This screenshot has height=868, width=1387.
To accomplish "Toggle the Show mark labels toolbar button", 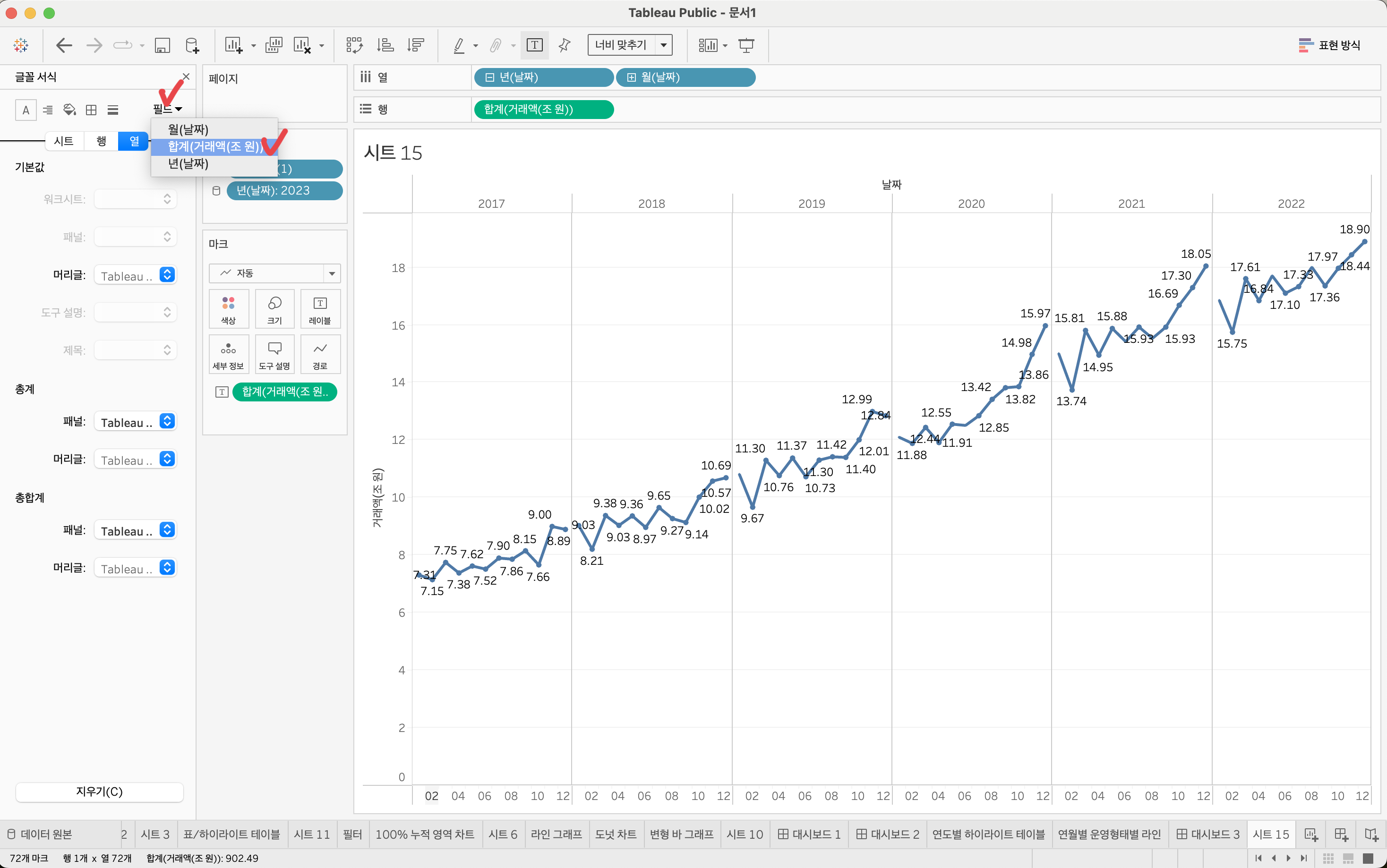I will point(534,45).
